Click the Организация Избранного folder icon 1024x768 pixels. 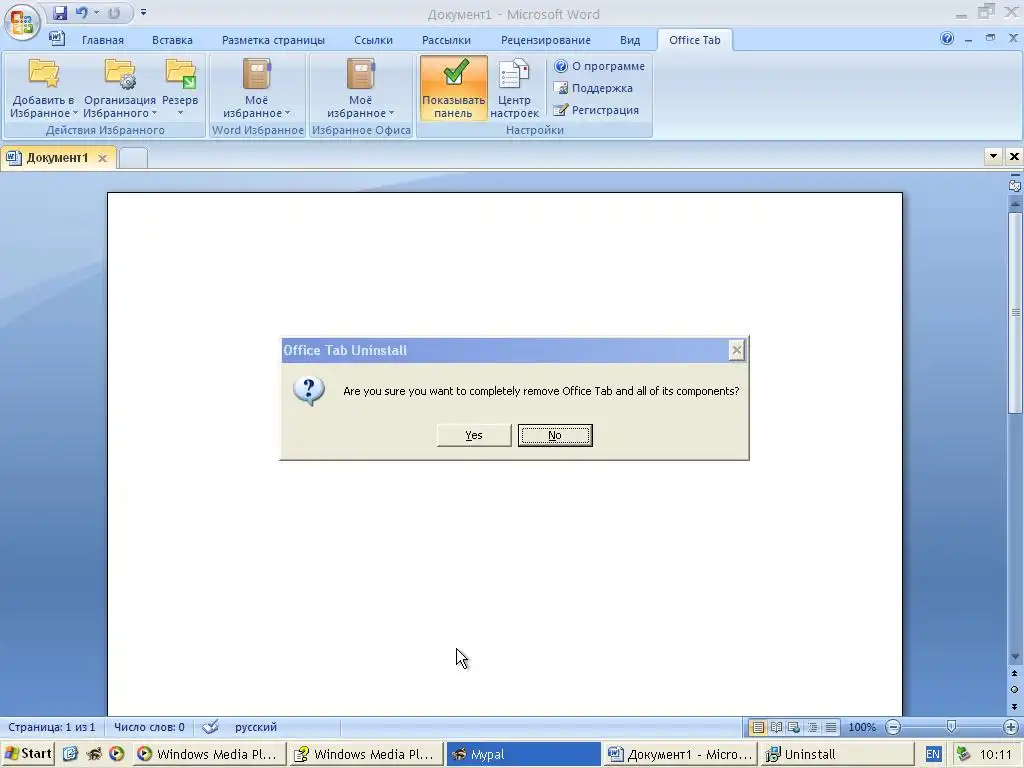tap(120, 73)
